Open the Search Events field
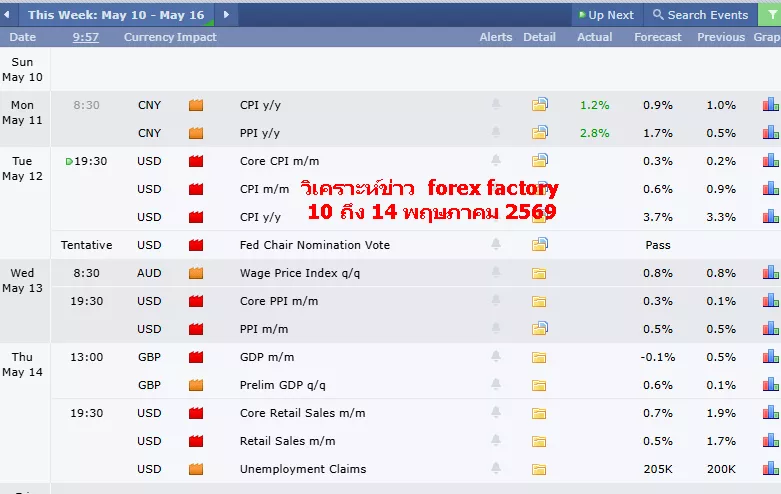The height and width of the screenshot is (494, 781). pyautogui.click(x=700, y=15)
